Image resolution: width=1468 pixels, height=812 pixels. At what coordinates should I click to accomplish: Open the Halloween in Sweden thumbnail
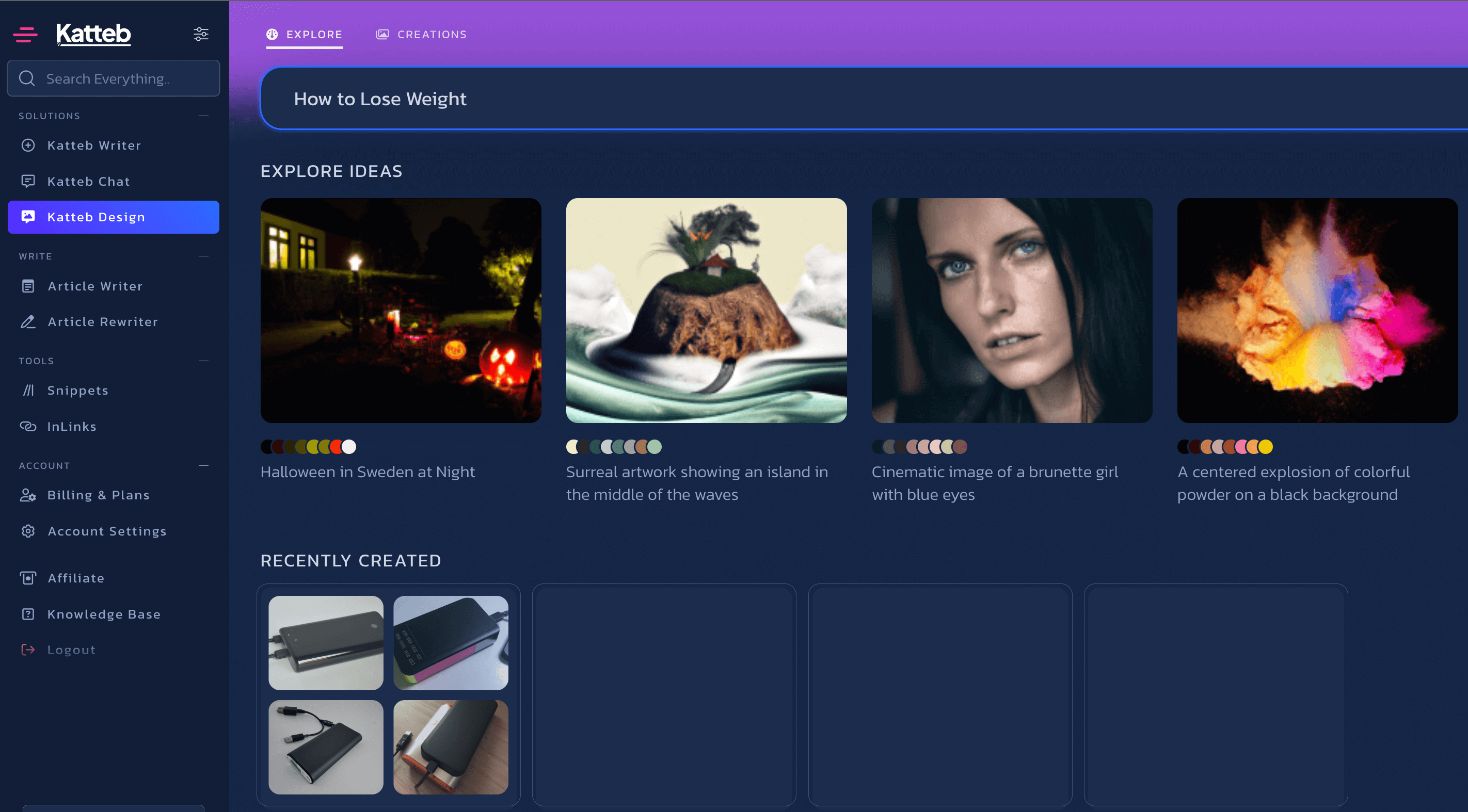click(x=401, y=311)
